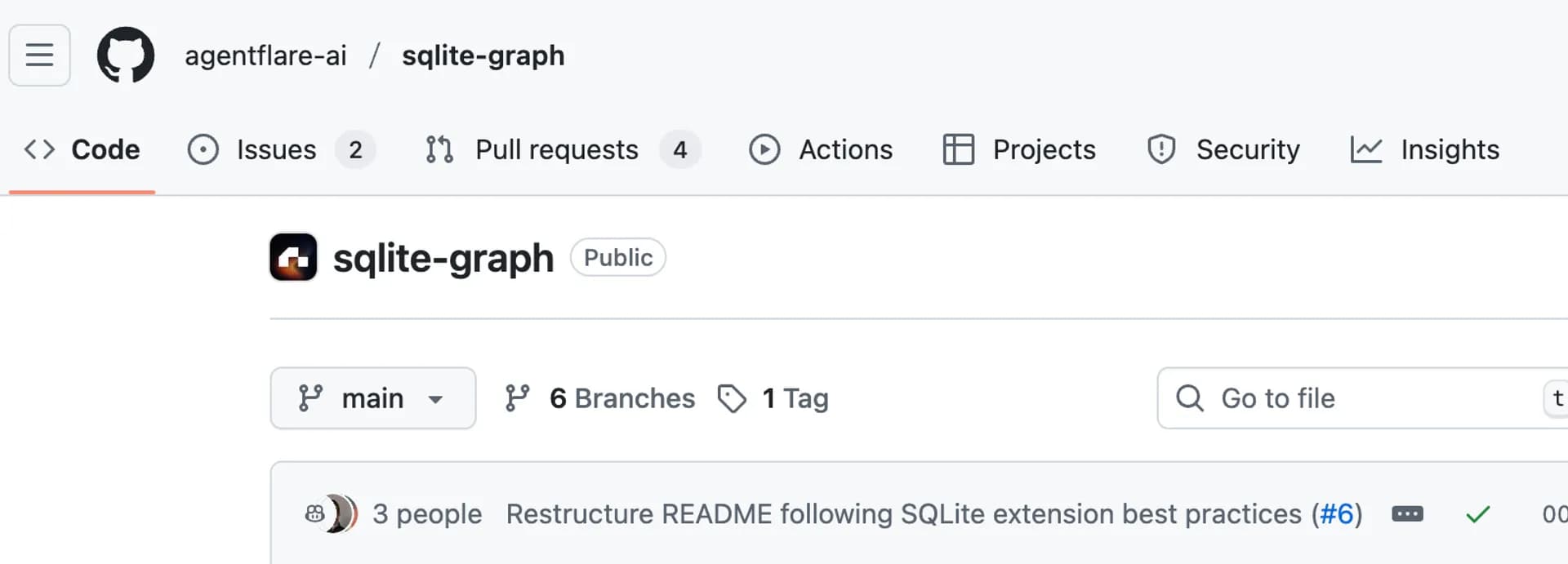
Task: Click the Public visibility badge
Action: pyautogui.click(x=618, y=257)
